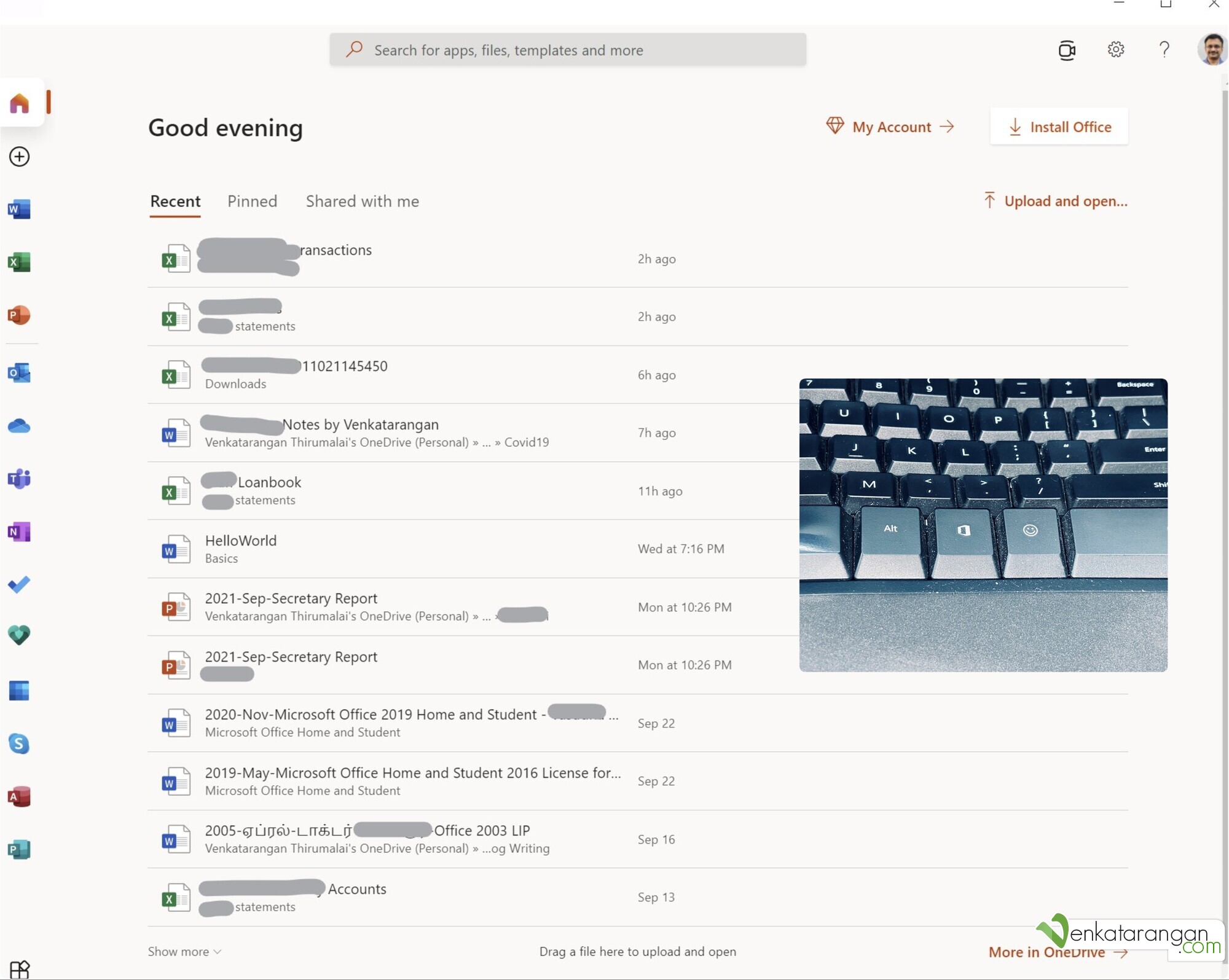Switch to Shared with me tab
The image size is (1229, 980).
[362, 202]
